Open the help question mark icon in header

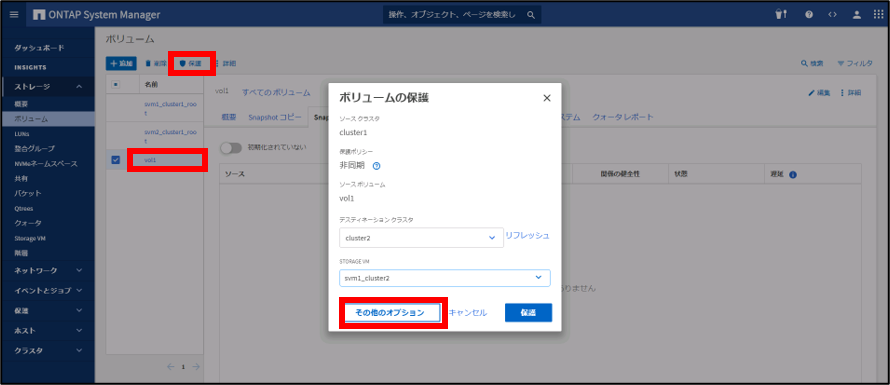(x=808, y=15)
